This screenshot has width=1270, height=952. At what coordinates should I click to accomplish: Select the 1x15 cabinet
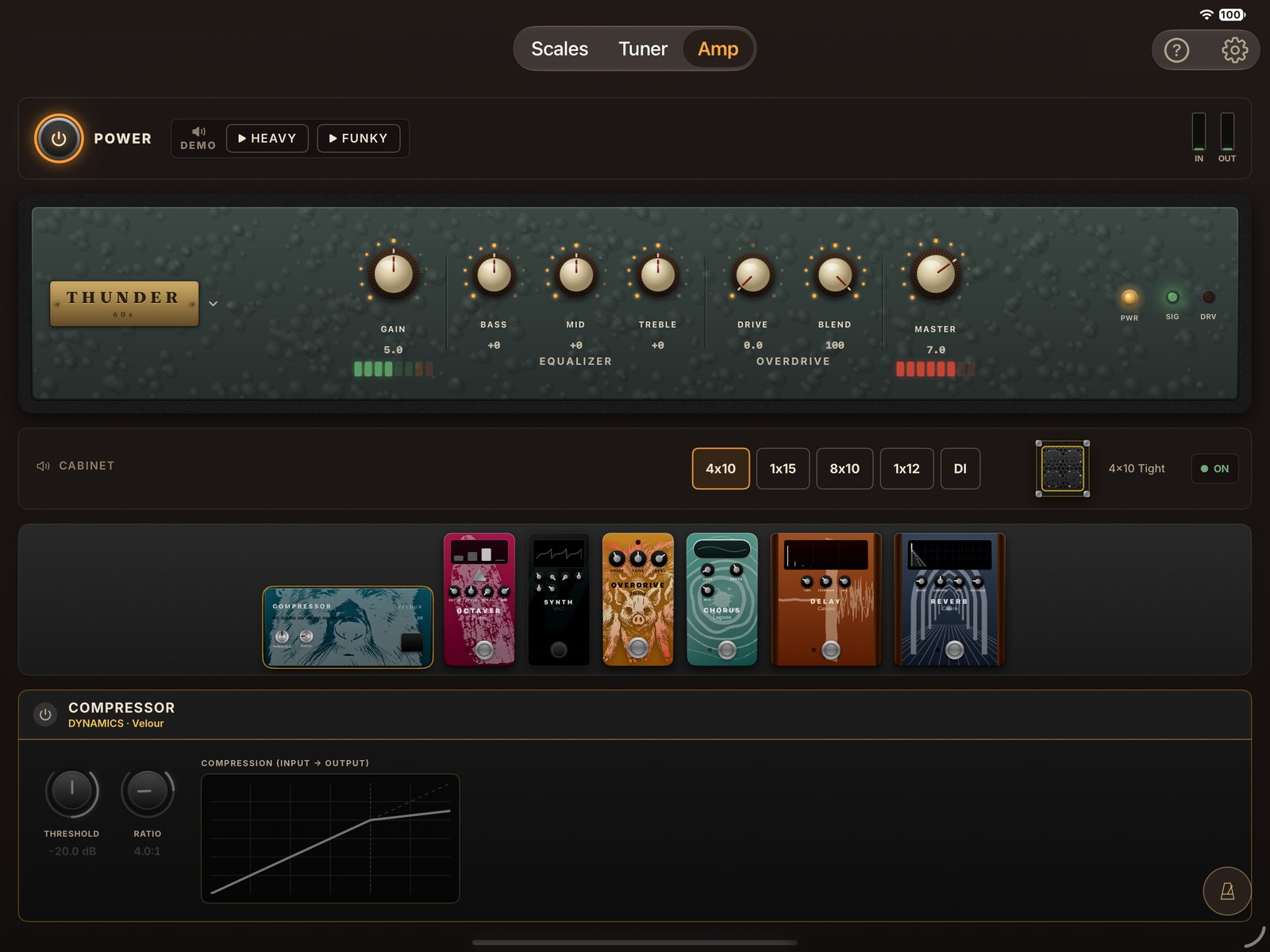click(783, 469)
